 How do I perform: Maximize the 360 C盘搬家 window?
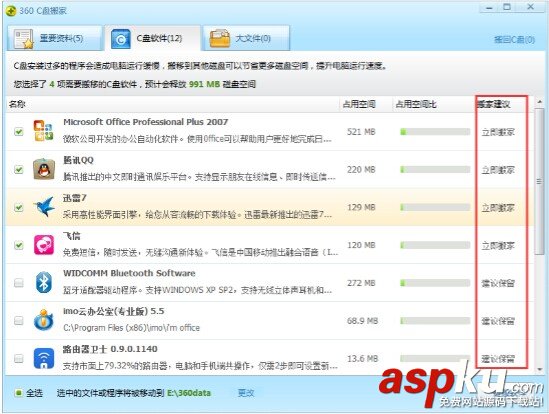pos(507,7)
